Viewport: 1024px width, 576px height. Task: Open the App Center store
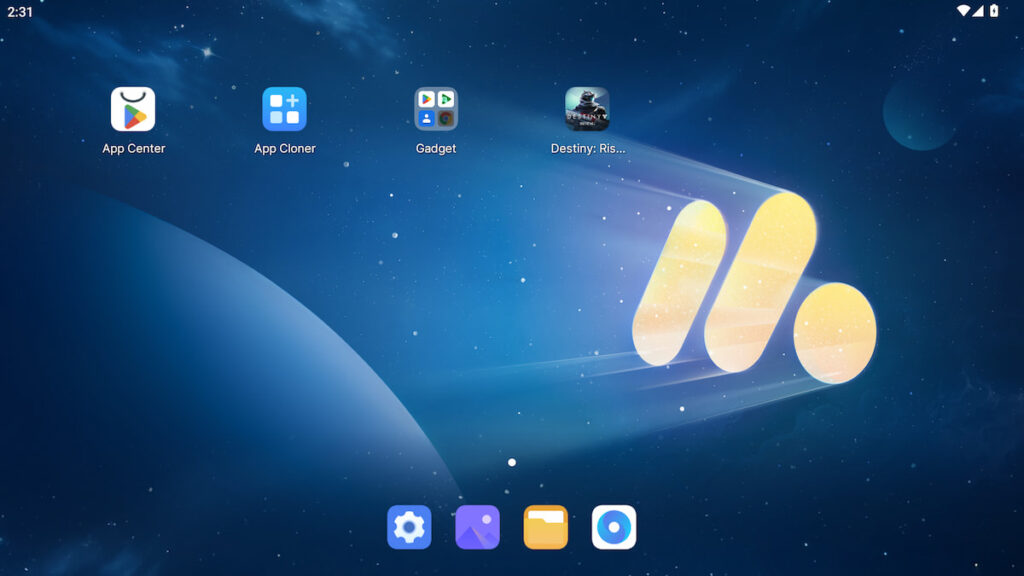point(132,110)
